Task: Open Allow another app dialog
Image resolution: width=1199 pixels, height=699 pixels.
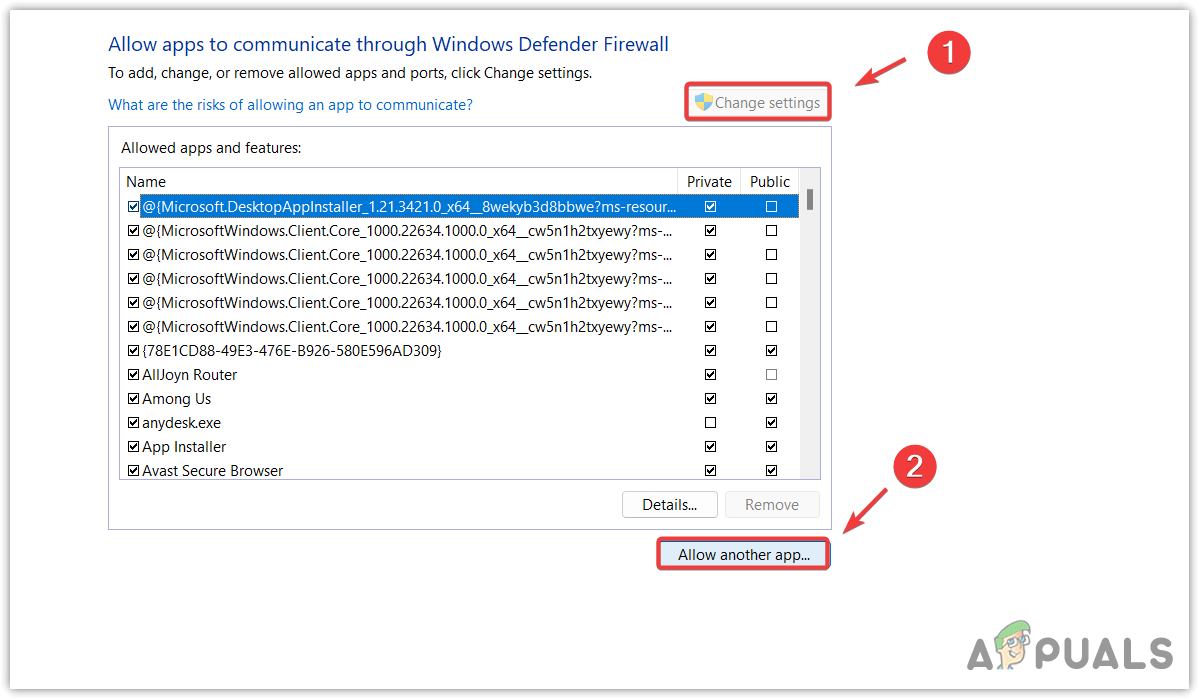Action: coord(743,554)
